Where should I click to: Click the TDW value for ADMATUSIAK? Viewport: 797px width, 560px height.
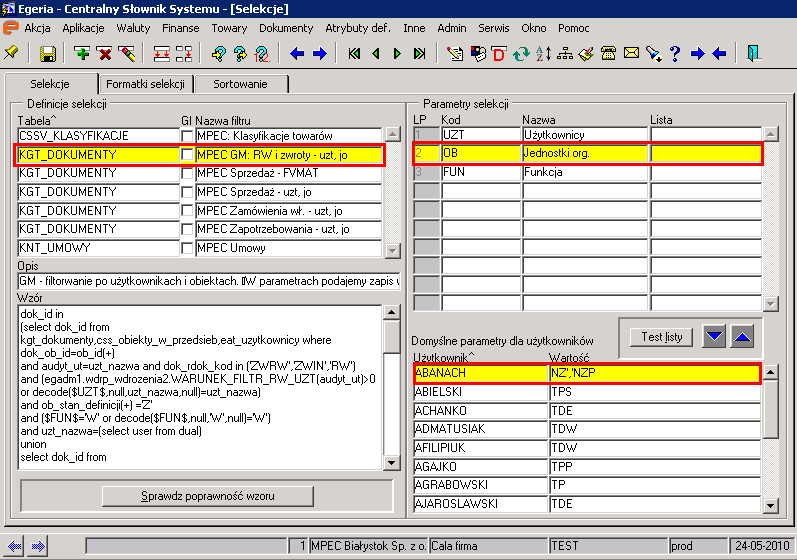[655, 429]
